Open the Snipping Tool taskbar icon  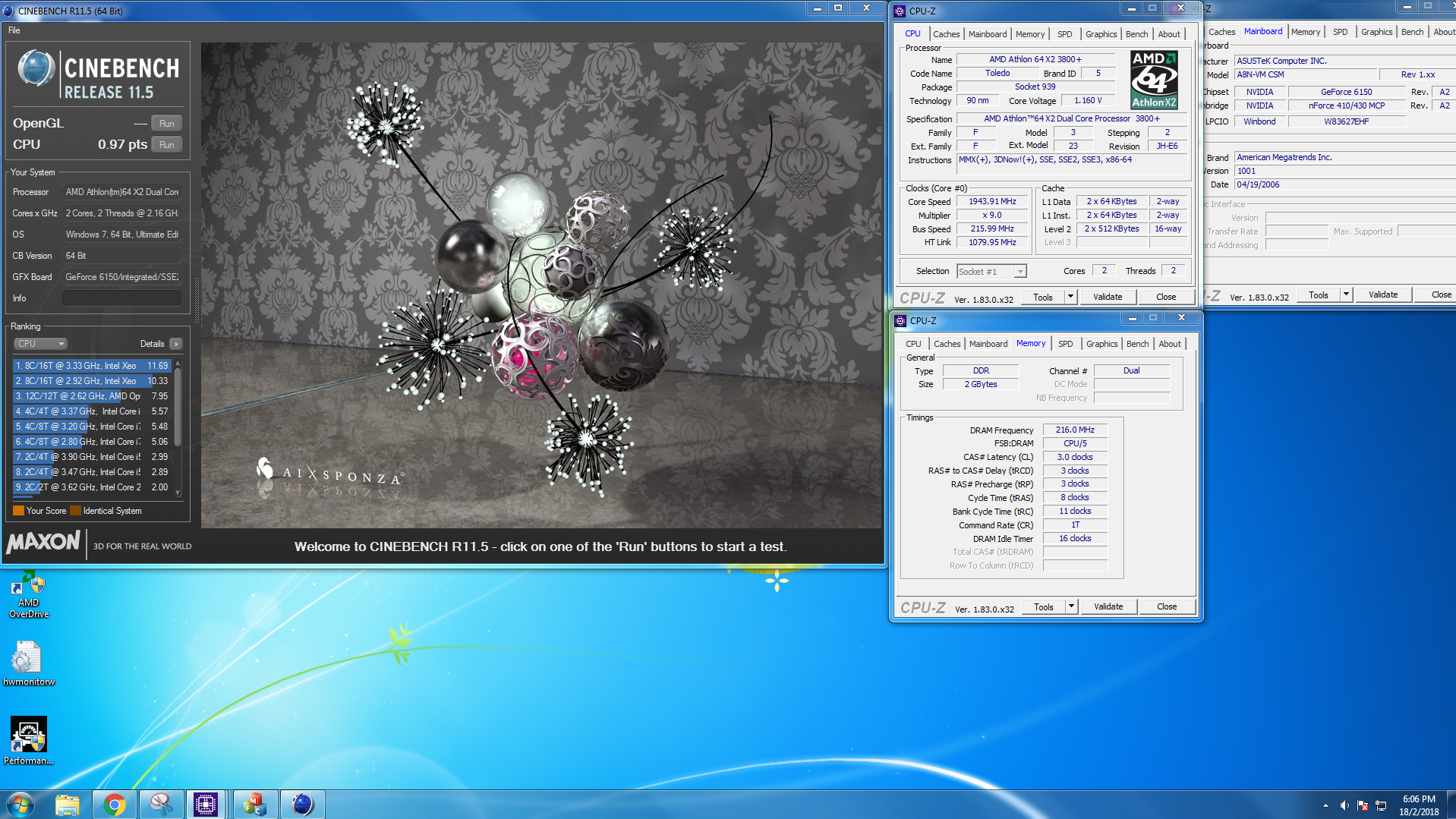tap(161, 805)
